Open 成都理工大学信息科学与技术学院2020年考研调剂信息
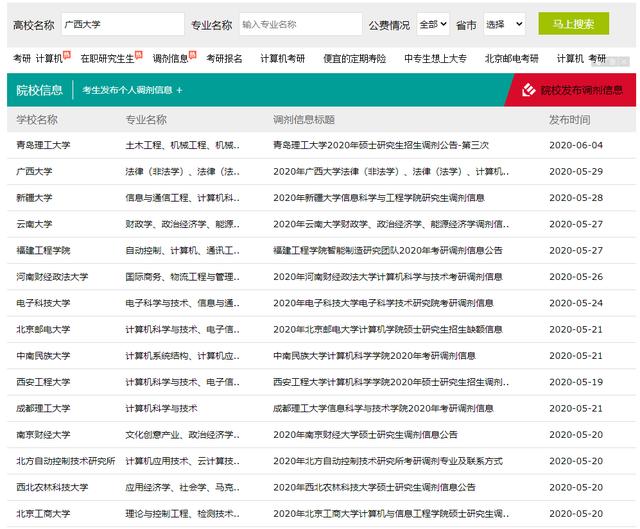This screenshot has width=640, height=529. pyautogui.click(x=383, y=408)
